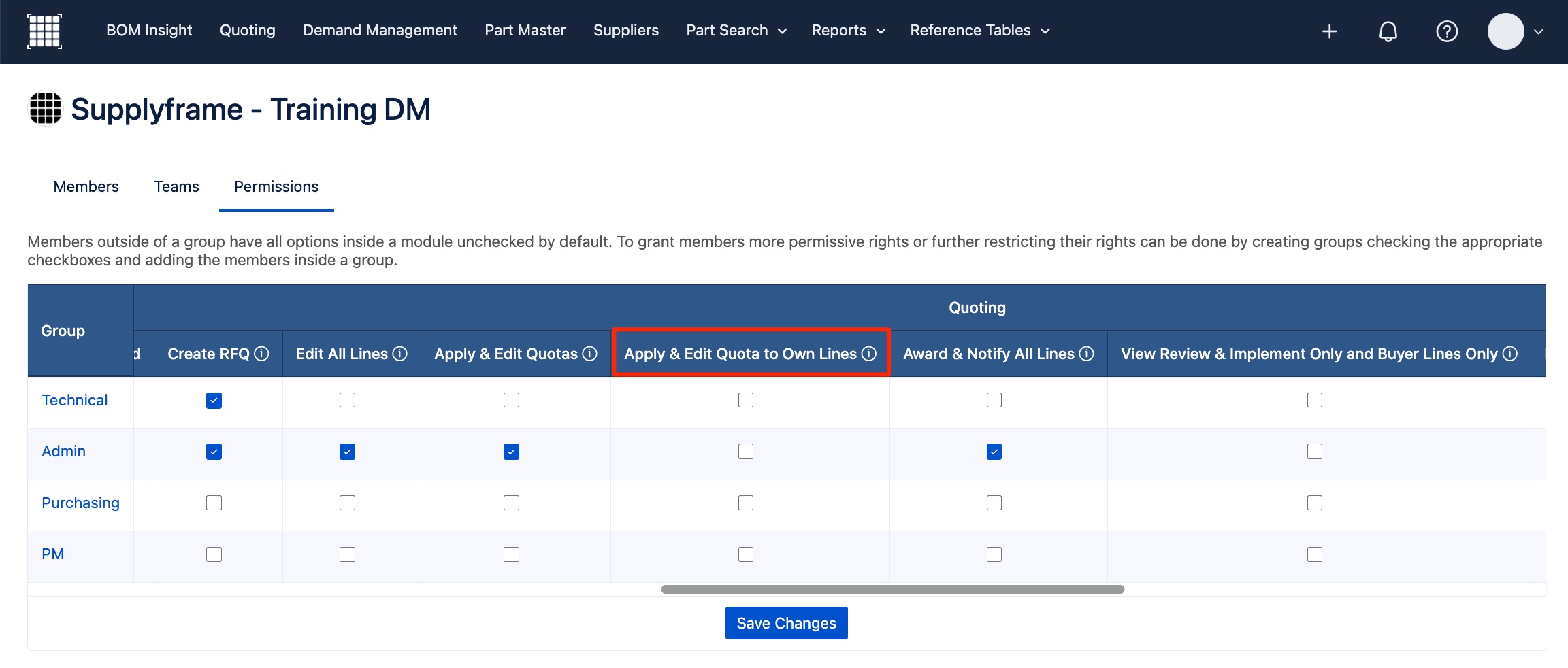
Task: Open the notifications bell icon
Action: coord(1388,31)
